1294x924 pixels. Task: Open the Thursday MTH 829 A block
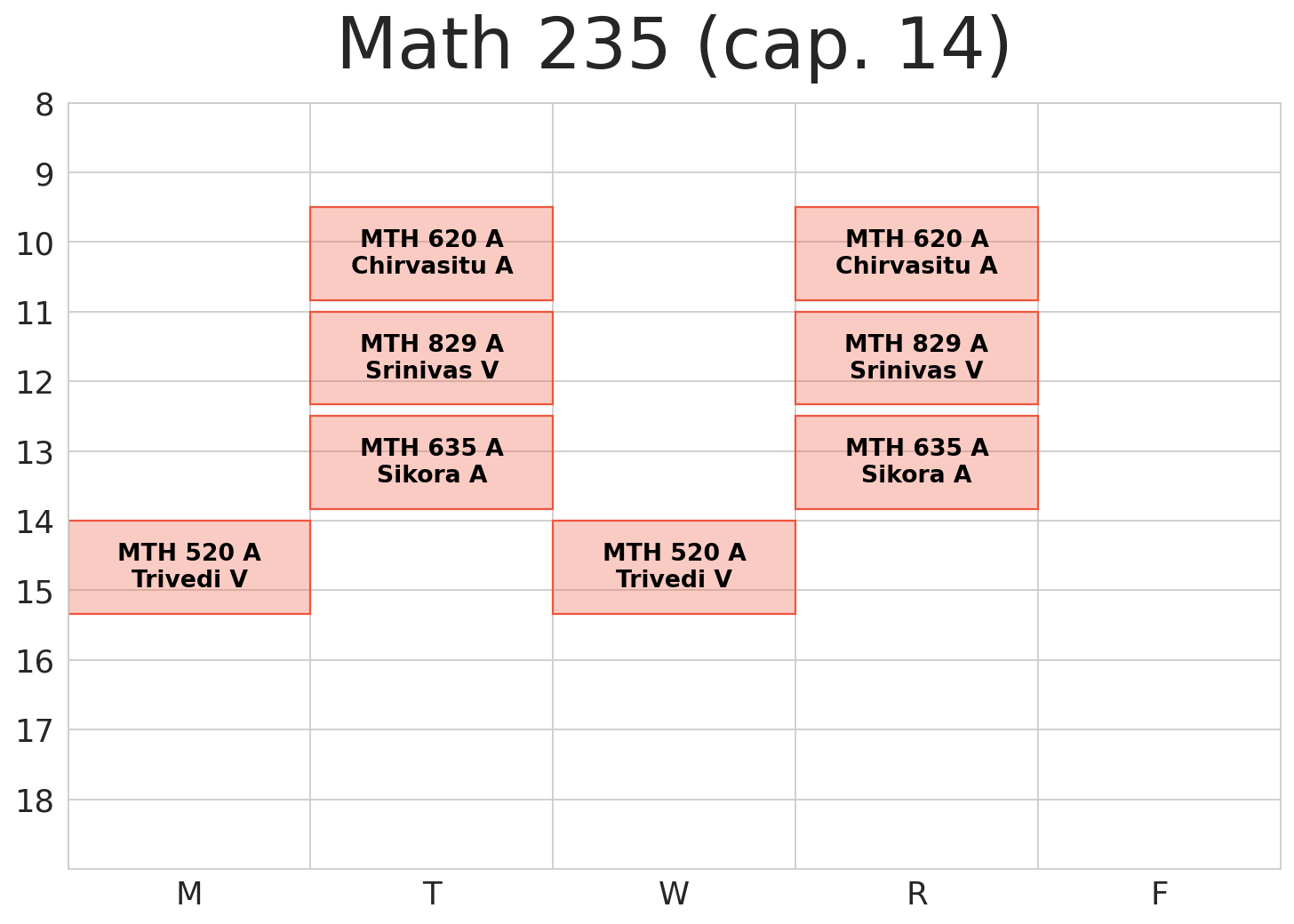(x=916, y=357)
